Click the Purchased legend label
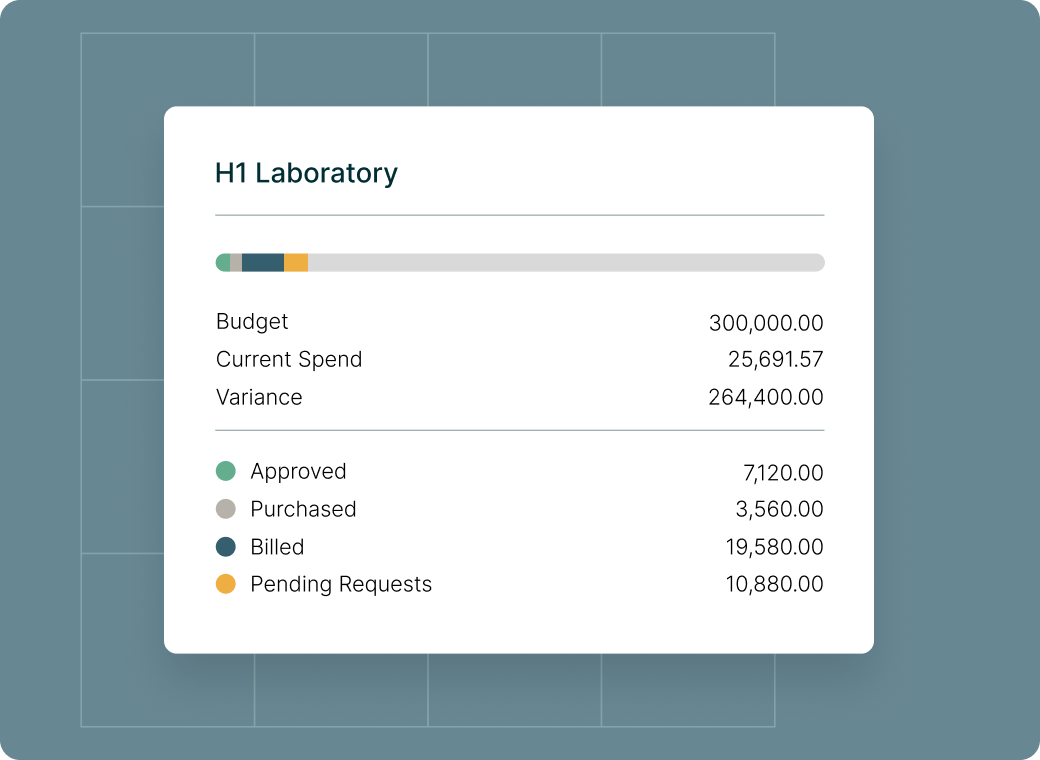 click(x=303, y=509)
